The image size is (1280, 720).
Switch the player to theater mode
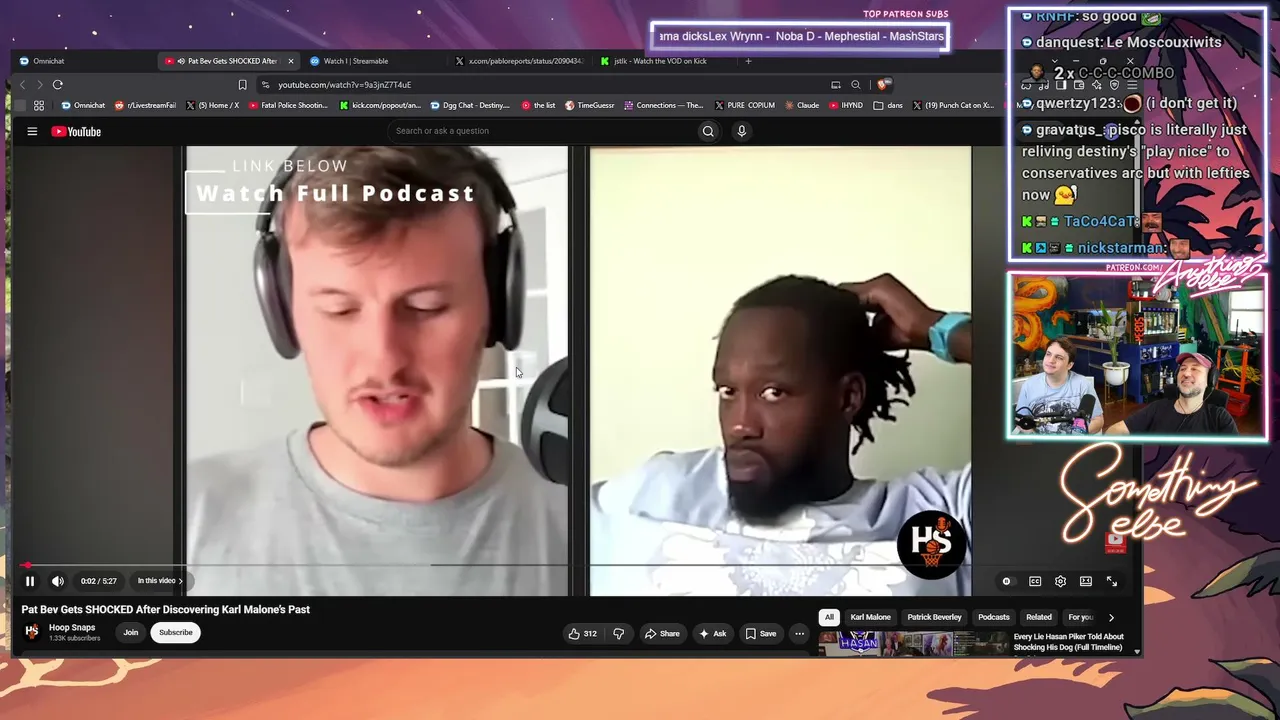(x=1086, y=581)
